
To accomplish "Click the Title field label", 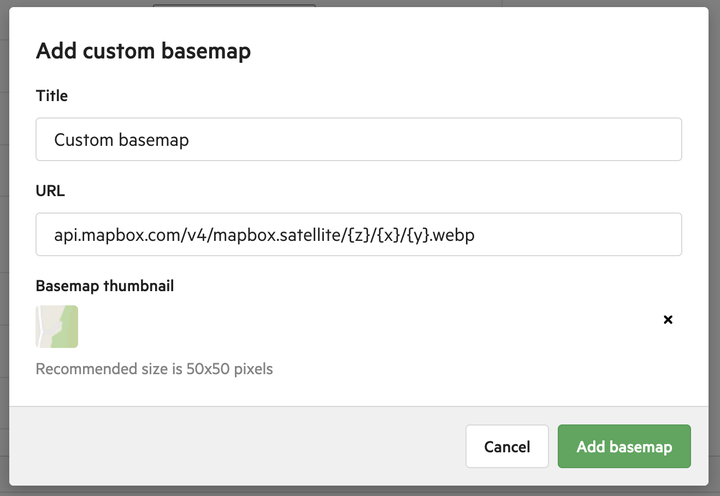I will point(51,96).
